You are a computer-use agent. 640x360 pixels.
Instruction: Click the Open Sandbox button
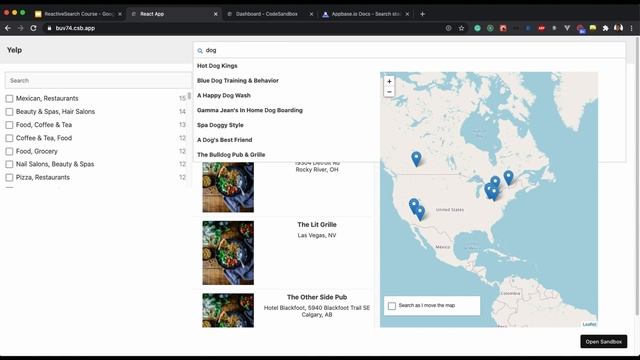point(604,342)
